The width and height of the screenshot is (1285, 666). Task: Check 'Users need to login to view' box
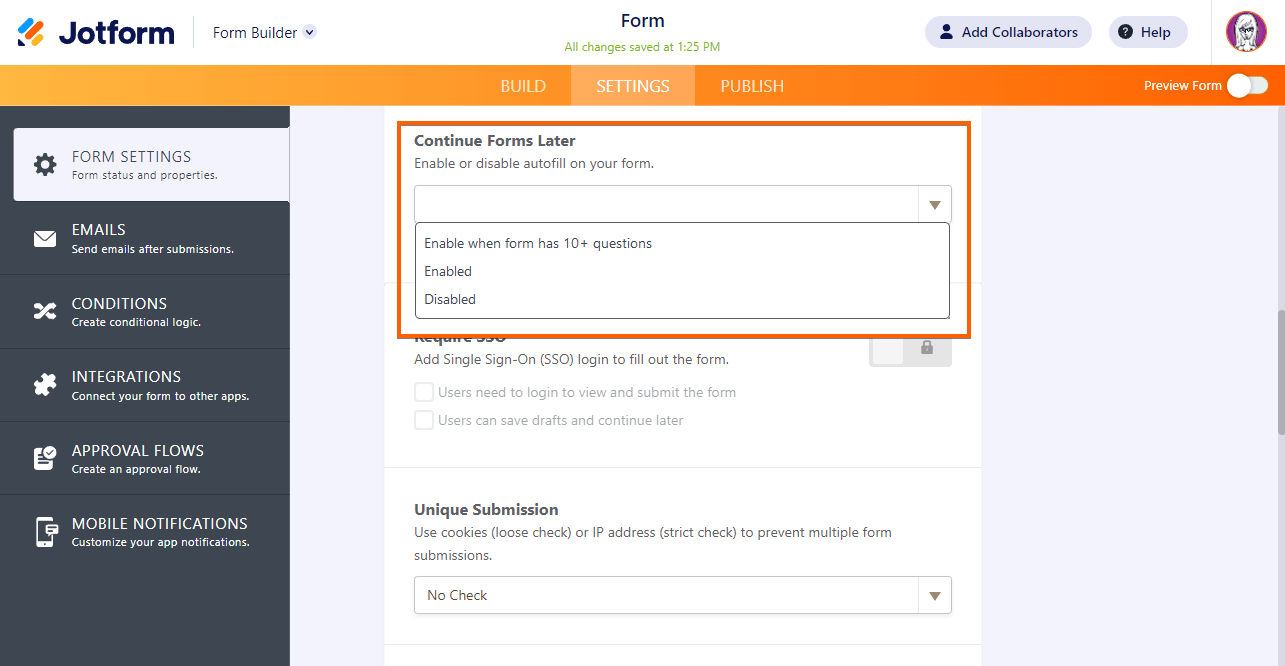click(424, 392)
